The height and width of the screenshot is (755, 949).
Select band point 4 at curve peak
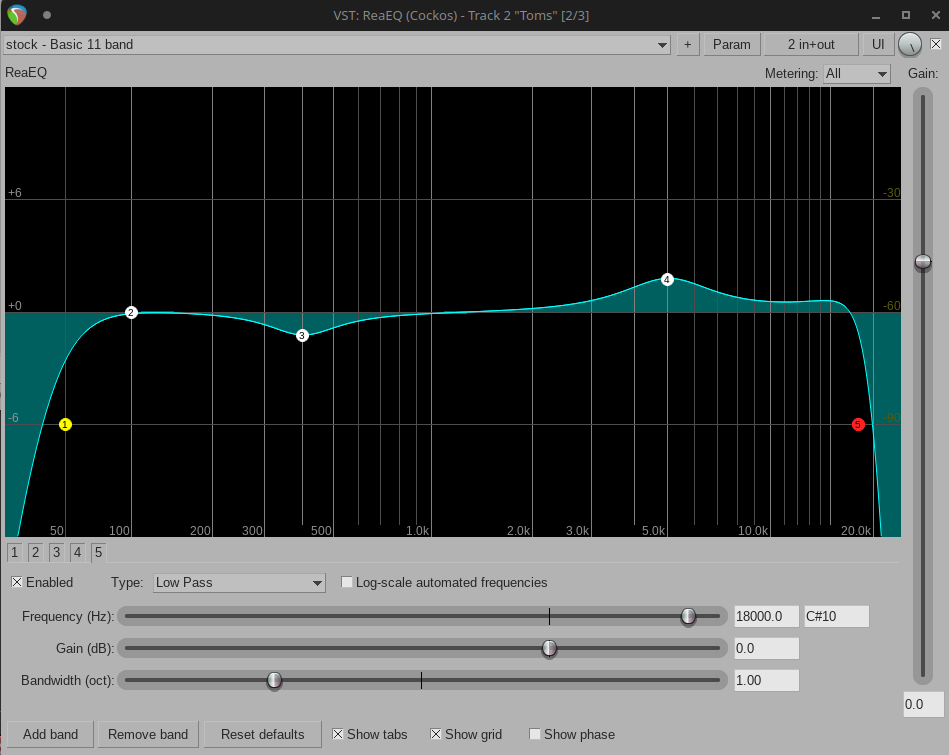click(x=667, y=280)
